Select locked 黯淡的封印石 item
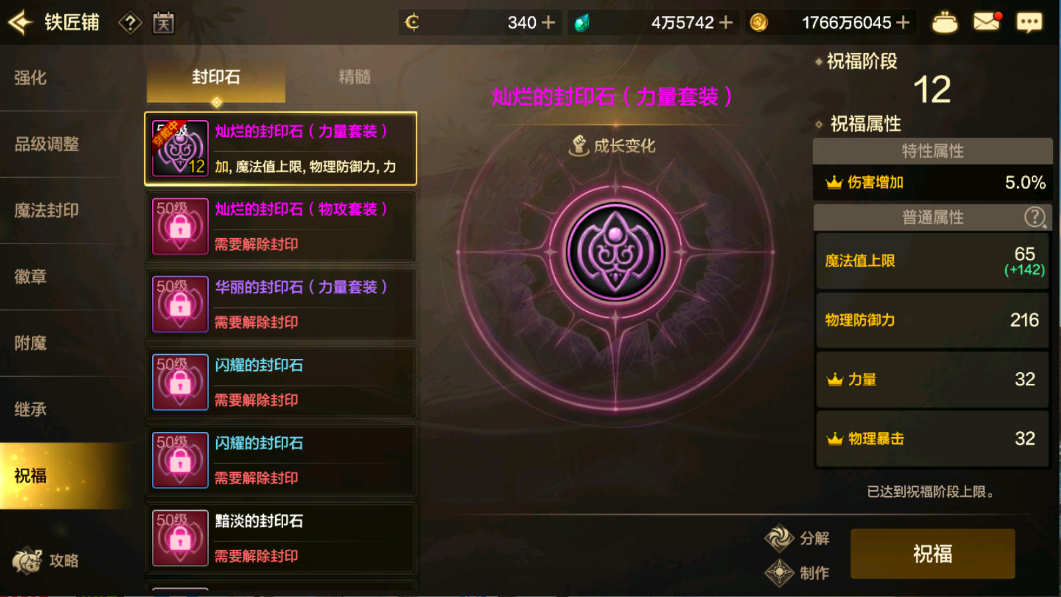1061x597 pixels. pos(281,537)
